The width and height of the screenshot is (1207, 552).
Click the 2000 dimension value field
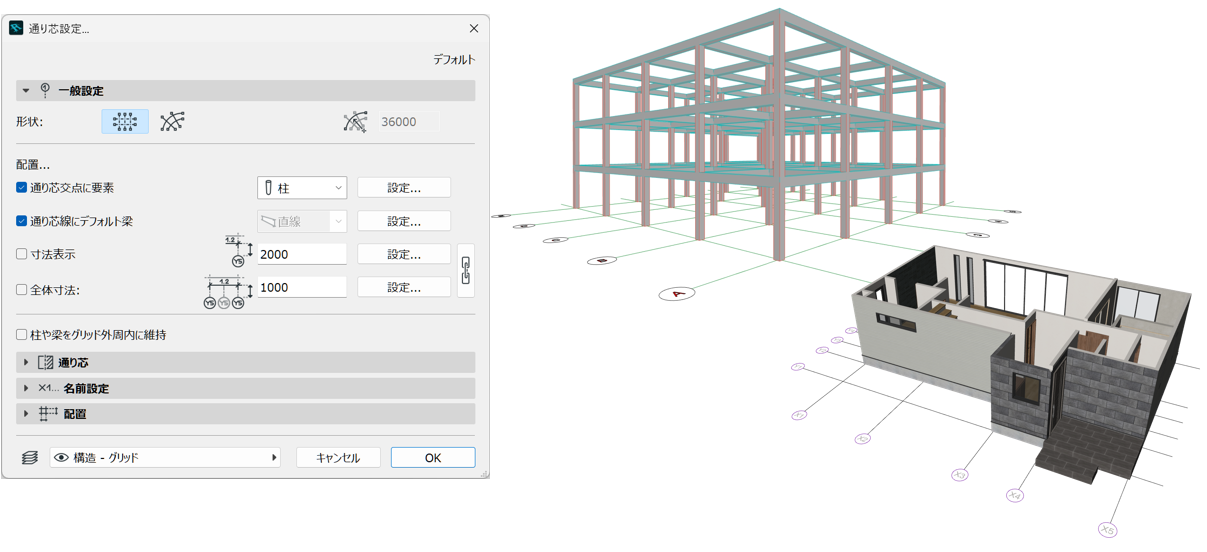(302, 255)
